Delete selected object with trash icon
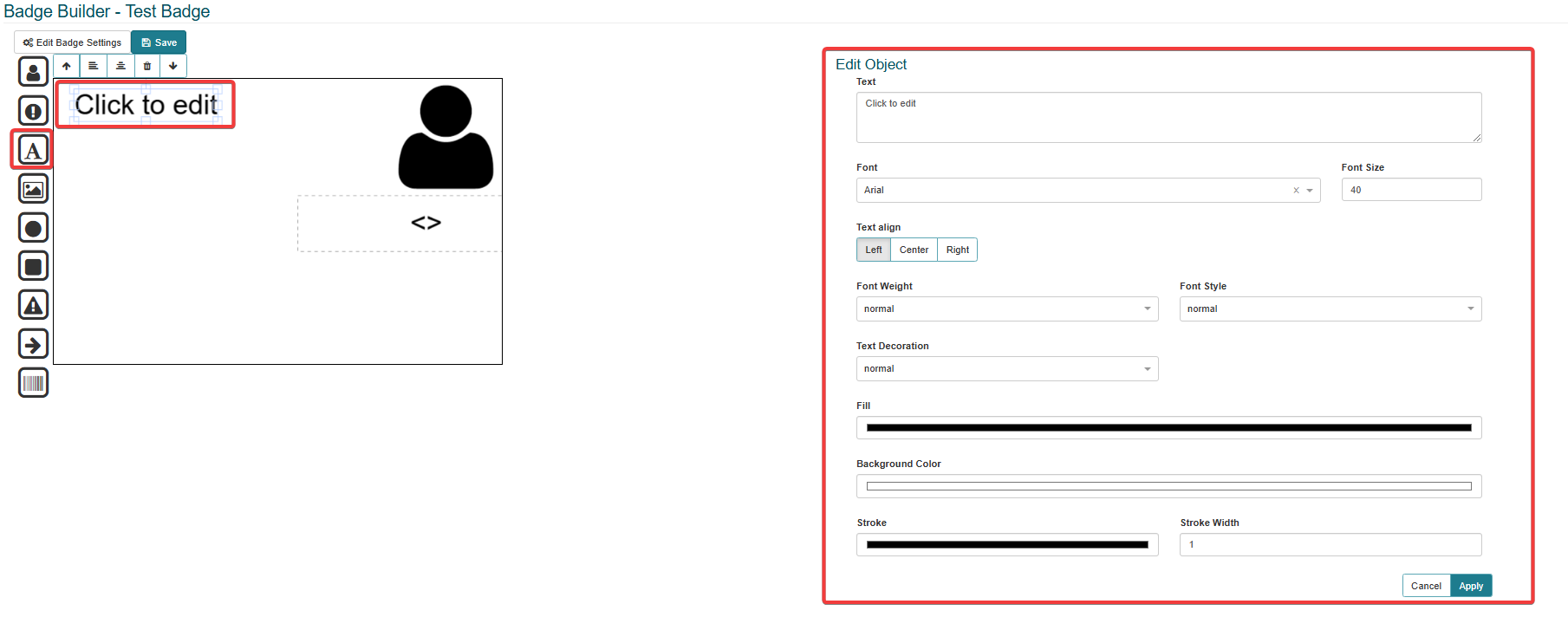This screenshot has width=1568, height=617. pos(147,66)
